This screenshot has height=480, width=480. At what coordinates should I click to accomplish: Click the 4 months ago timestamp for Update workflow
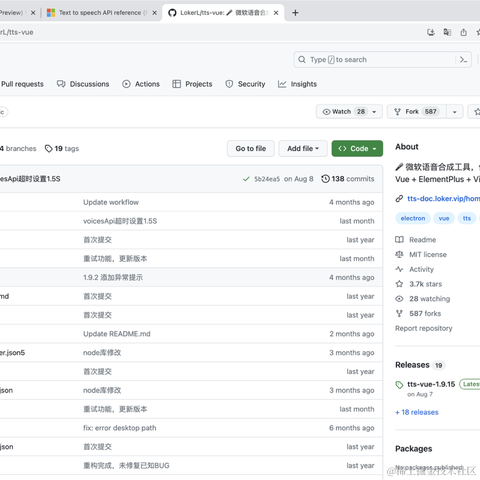click(x=352, y=202)
